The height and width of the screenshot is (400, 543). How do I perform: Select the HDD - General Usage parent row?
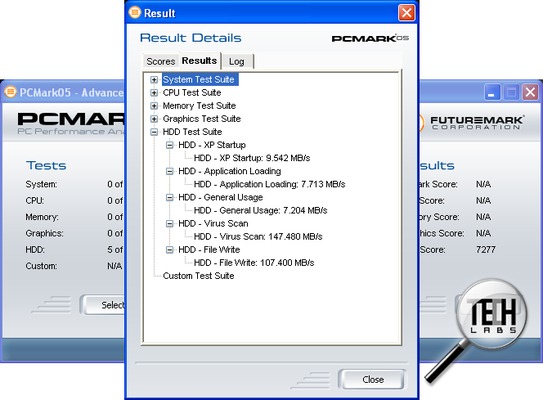tap(221, 198)
